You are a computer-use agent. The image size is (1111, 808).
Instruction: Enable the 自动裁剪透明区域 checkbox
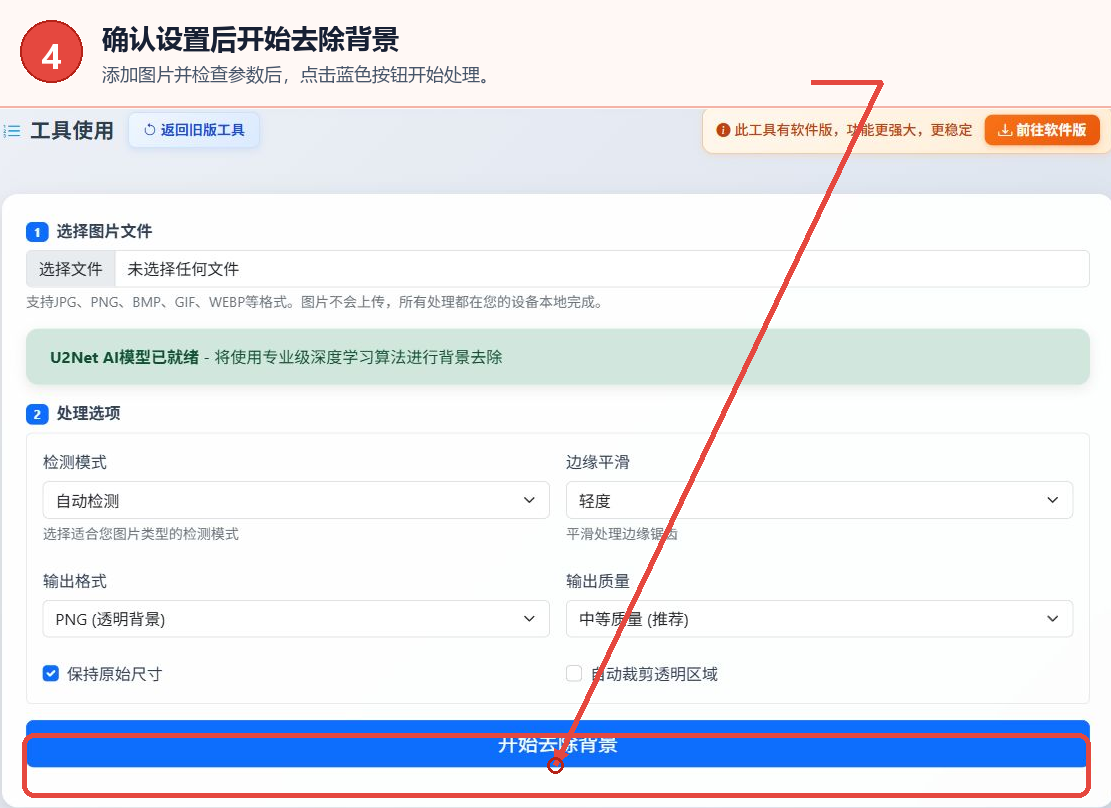(574, 673)
